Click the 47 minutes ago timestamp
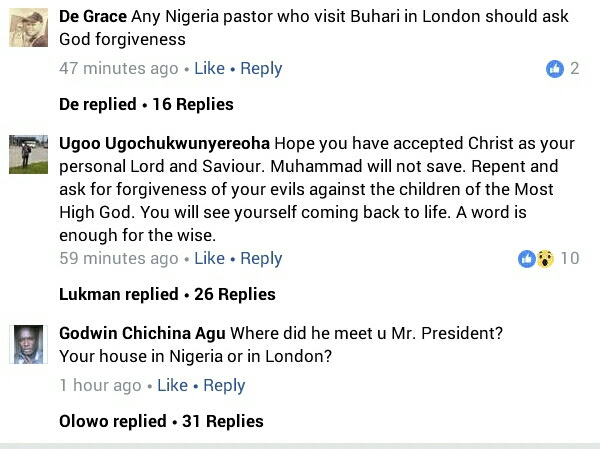The height and width of the screenshot is (449, 600). pyautogui.click(x=118, y=69)
